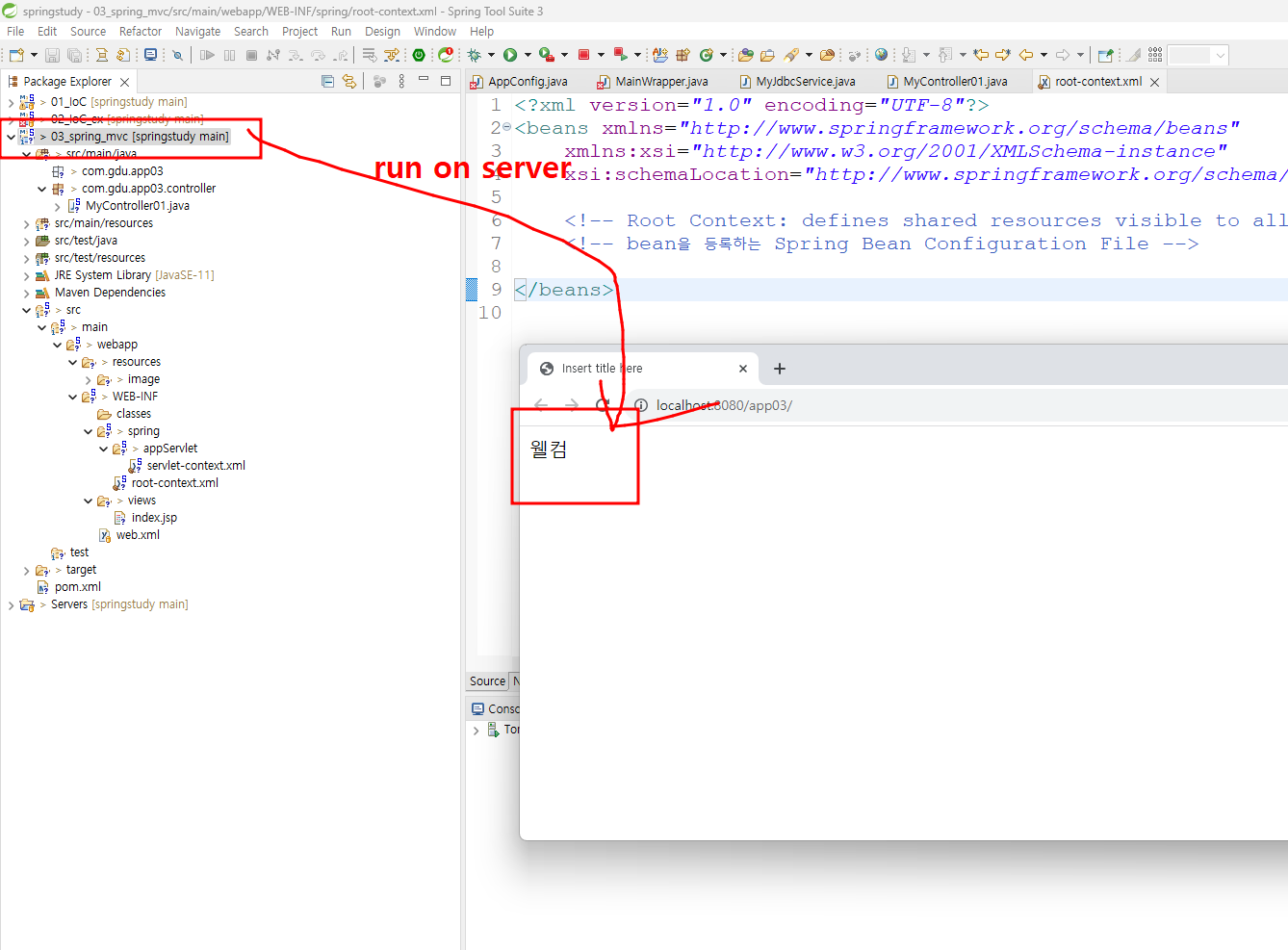
Task: Click the New Java Package icon
Action: [683, 55]
